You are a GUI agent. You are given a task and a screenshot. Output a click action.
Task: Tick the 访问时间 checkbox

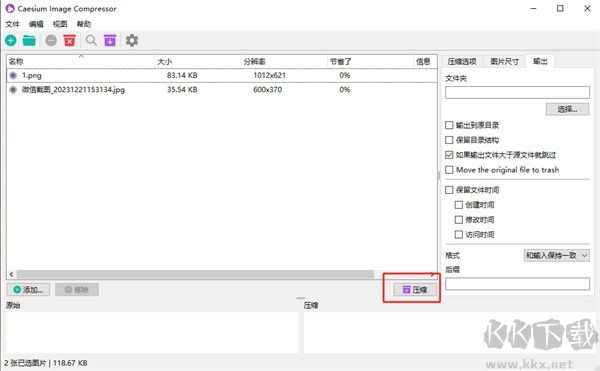click(x=458, y=234)
